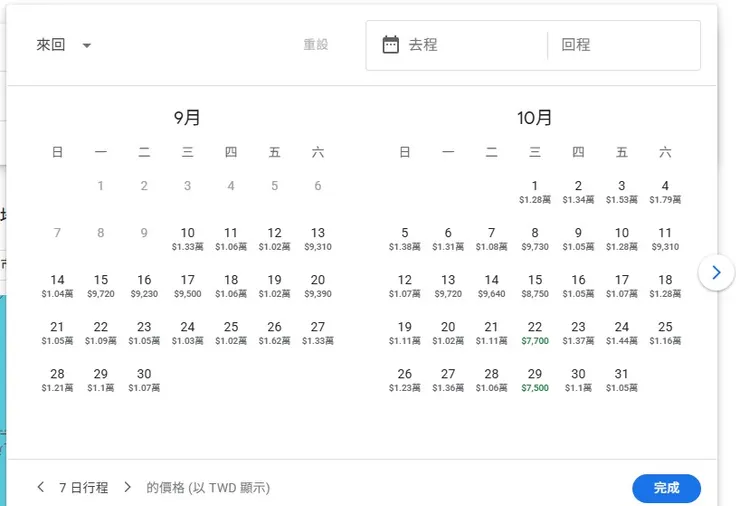This screenshot has width=740, height=506.
Task: Select October 22 priced $7,700
Action: click(535, 332)
